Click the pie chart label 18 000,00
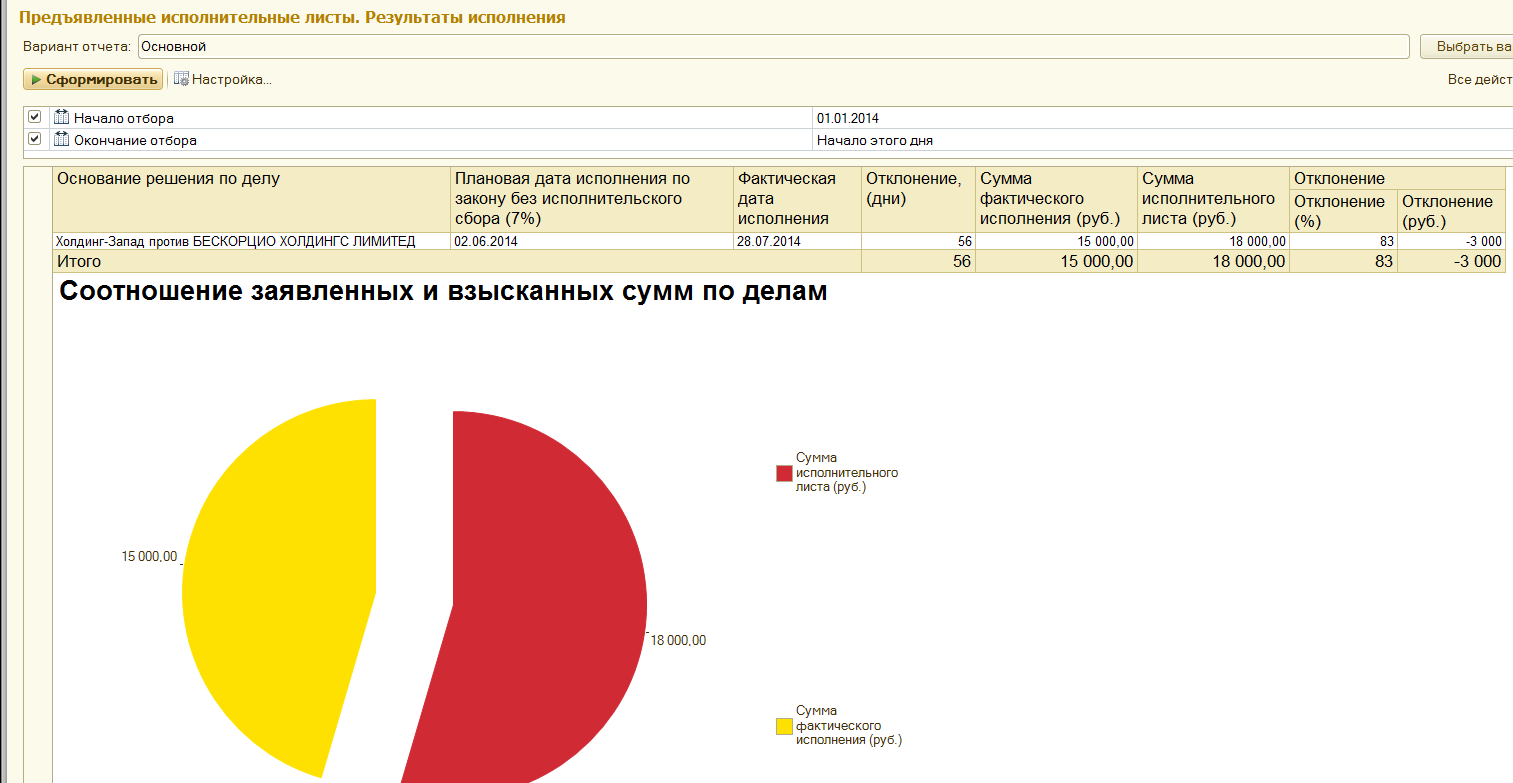1513x783 pixels. [679, 641]
